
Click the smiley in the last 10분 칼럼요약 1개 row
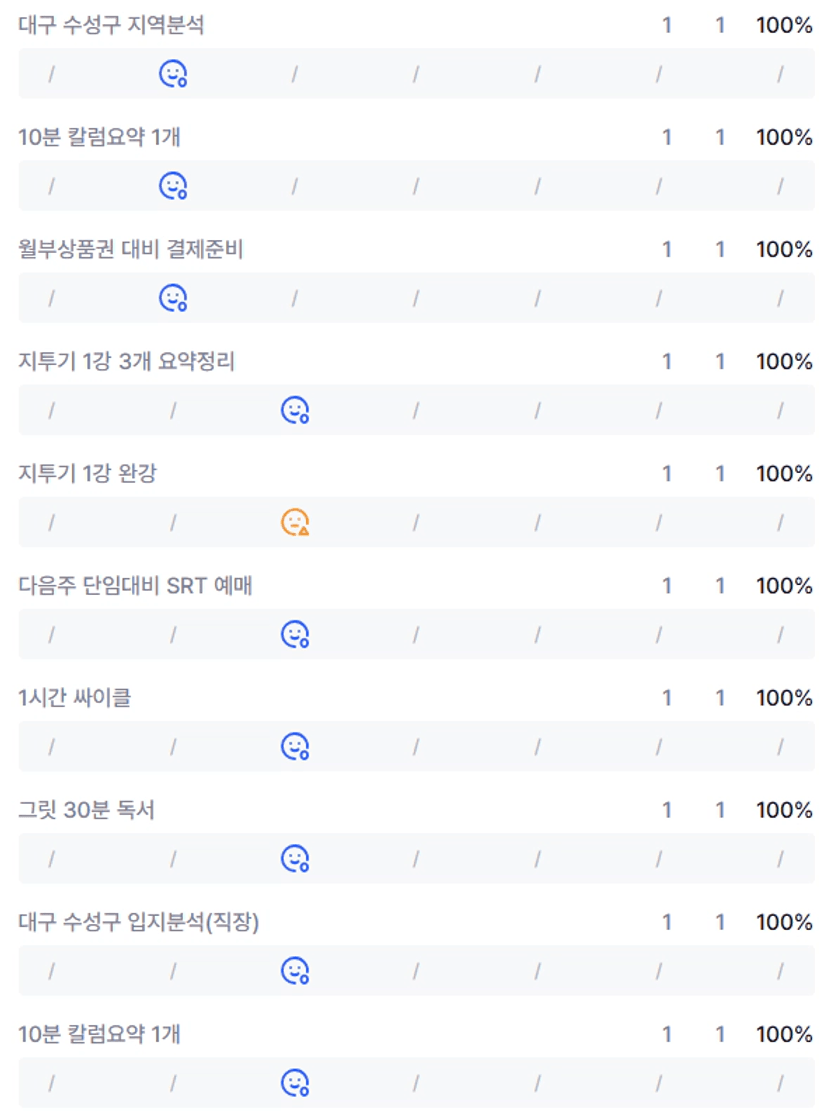point(295,1082)
